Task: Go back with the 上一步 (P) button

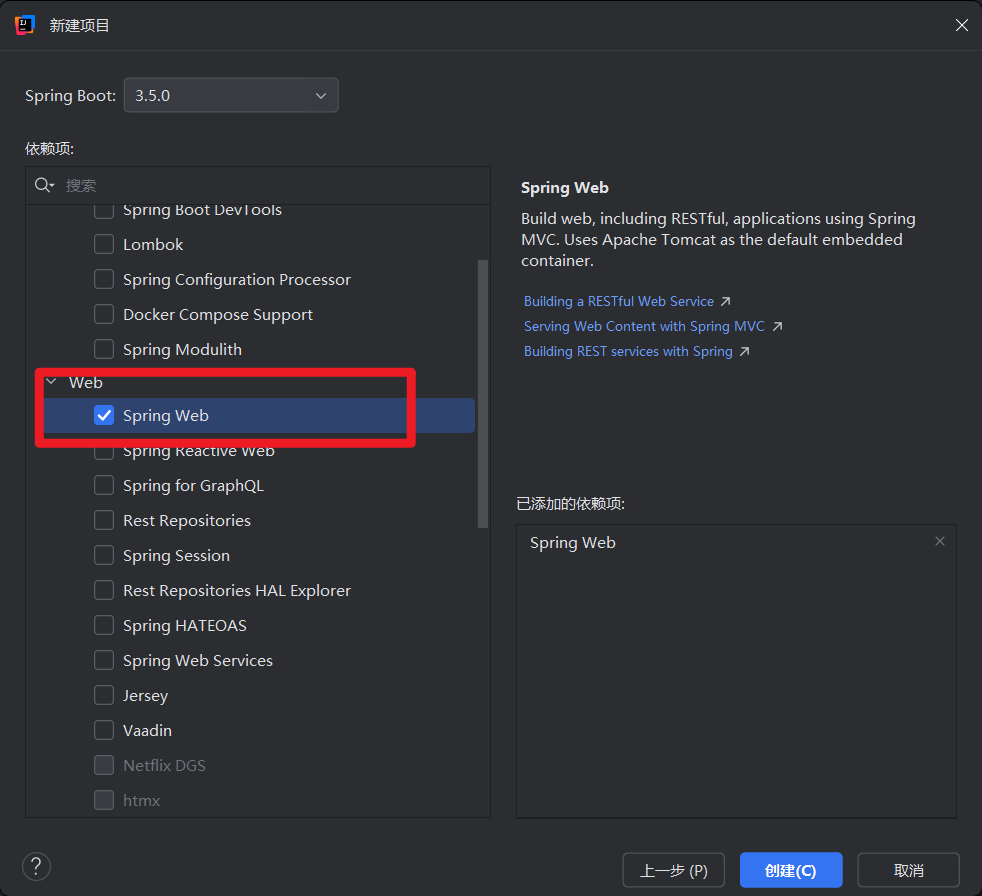Action: (x=673, y=870)
